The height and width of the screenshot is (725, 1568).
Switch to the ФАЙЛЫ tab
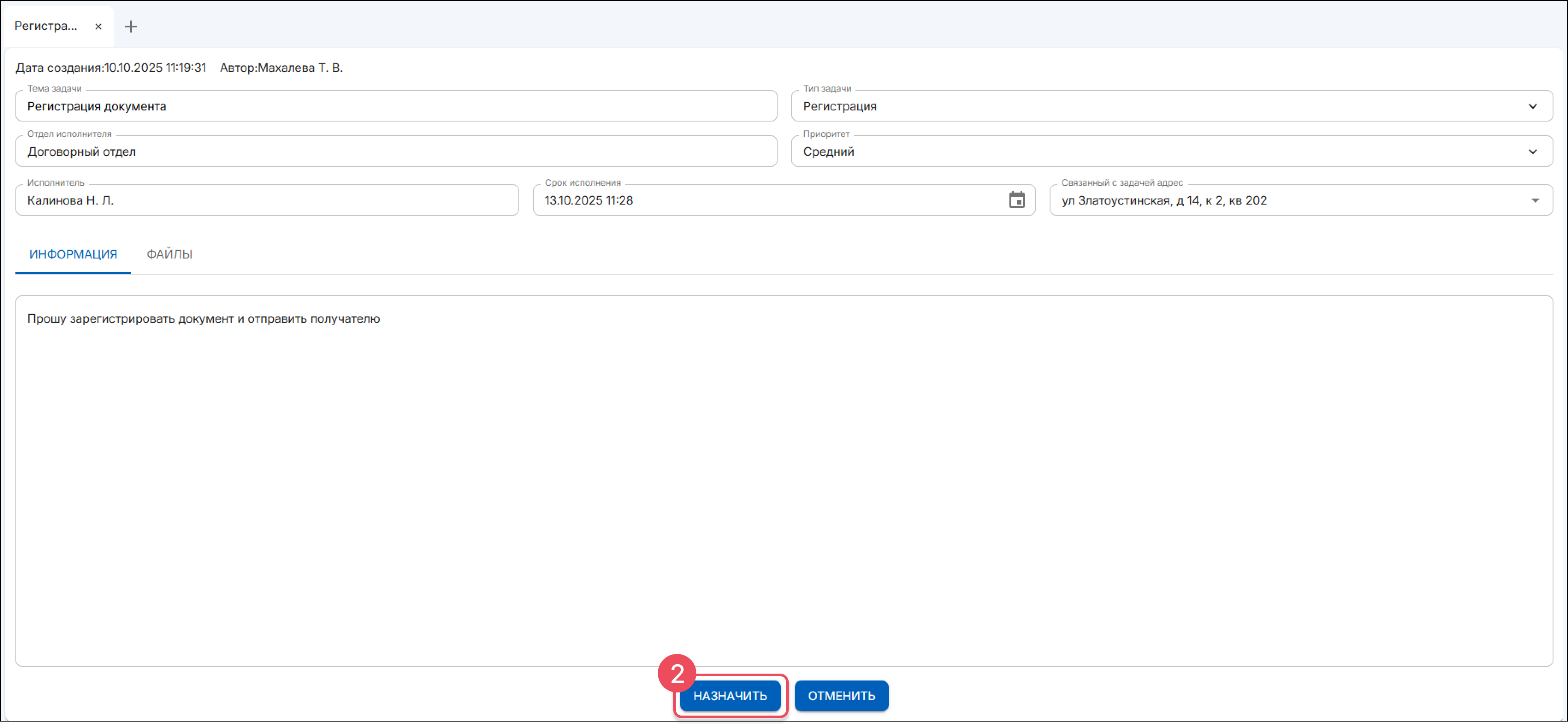(x=169, y=254)
